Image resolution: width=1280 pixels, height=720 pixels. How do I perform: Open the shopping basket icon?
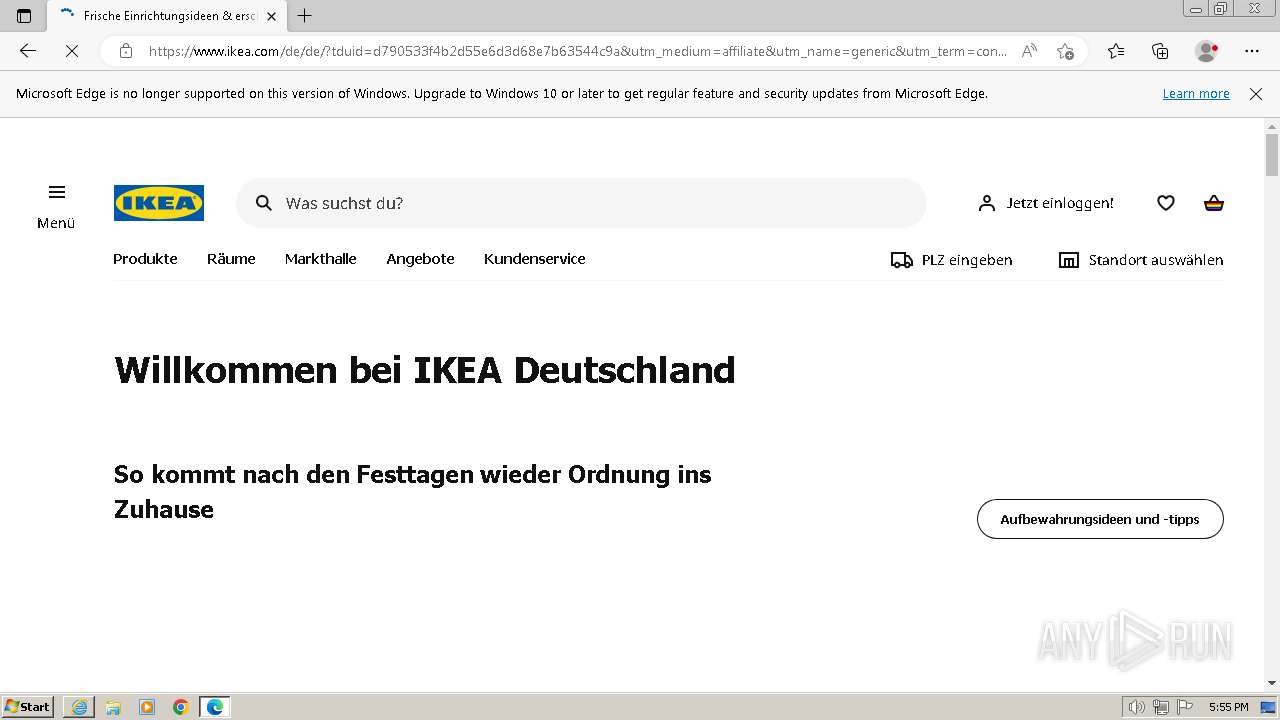coord(1214,203)
